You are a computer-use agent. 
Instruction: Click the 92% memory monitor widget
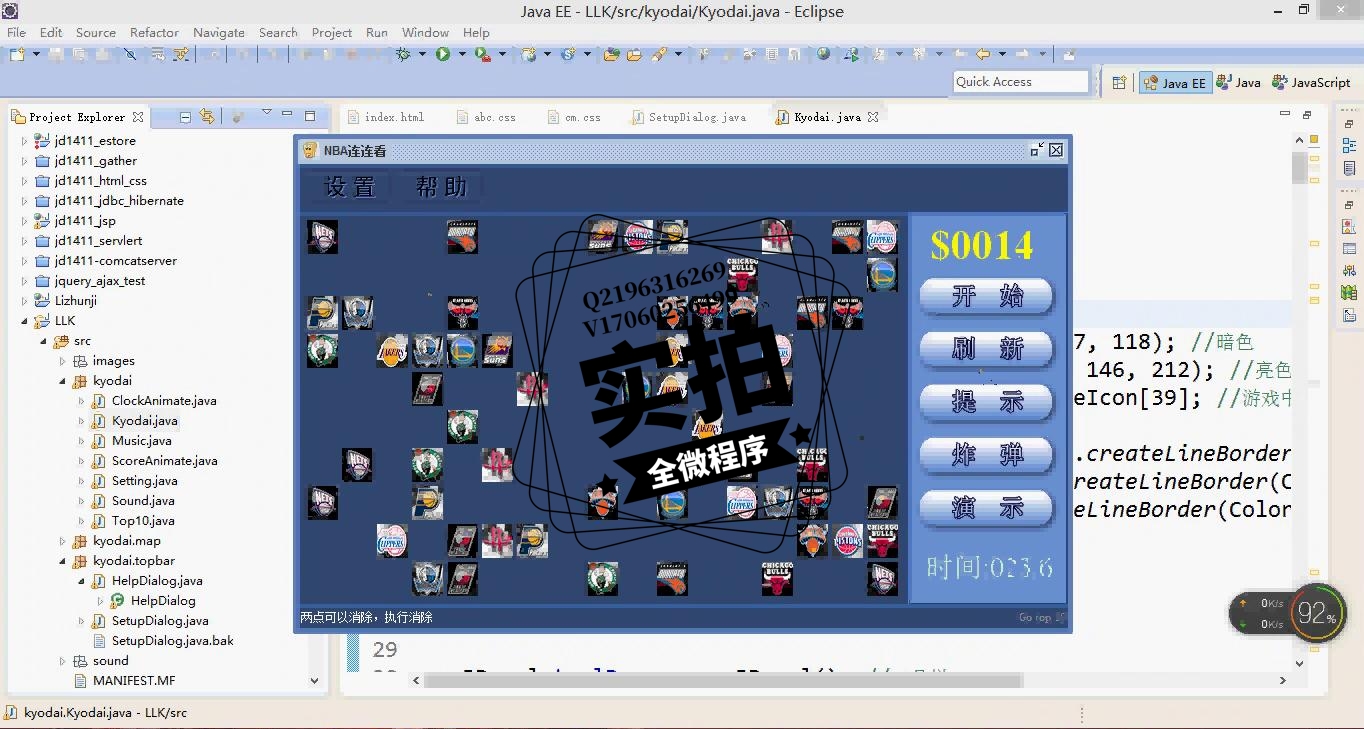pos(1317,614)
